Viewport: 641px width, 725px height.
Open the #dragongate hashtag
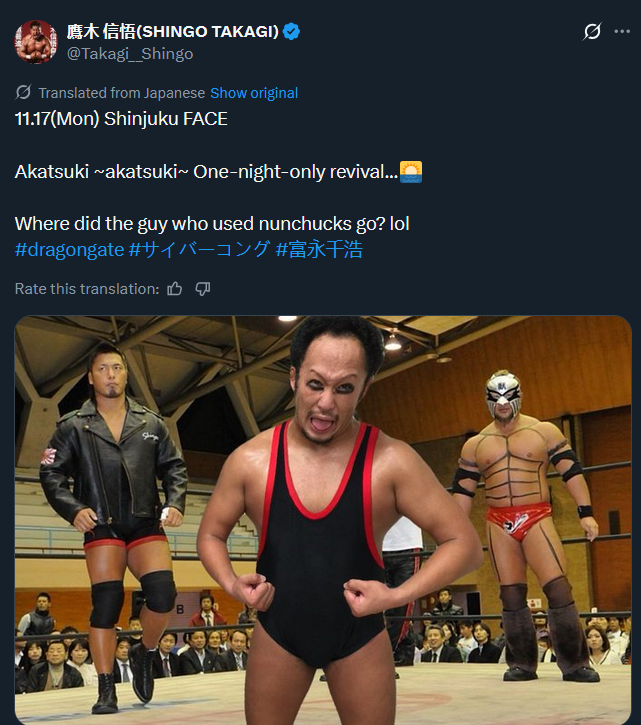[x=69, y=250]
